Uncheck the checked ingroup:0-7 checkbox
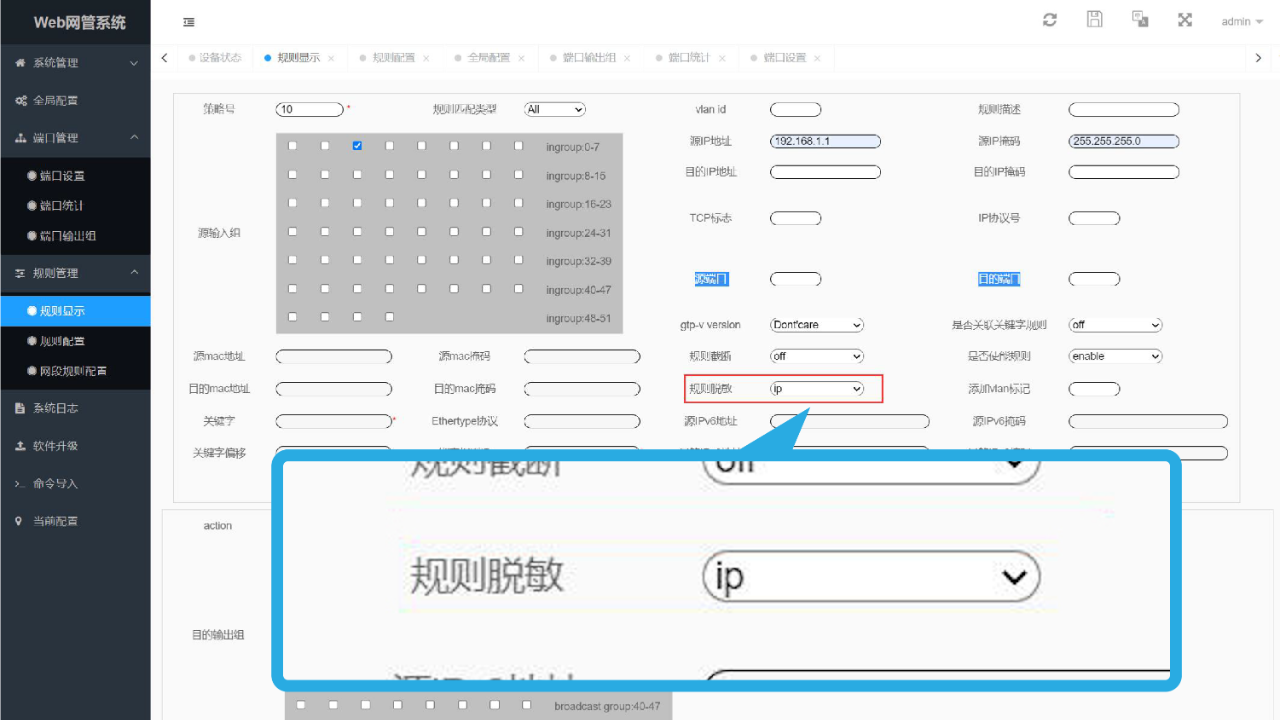 (x=357, y=146)
